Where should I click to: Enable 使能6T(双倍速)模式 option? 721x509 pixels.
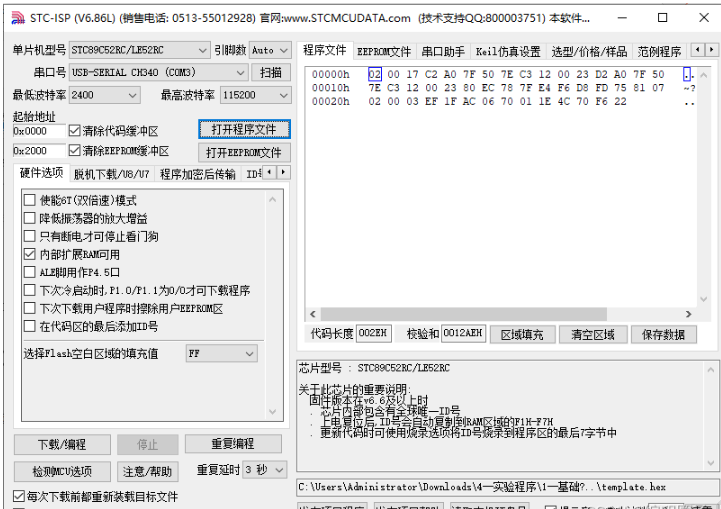pyautogui.click(x=29, y=200)
